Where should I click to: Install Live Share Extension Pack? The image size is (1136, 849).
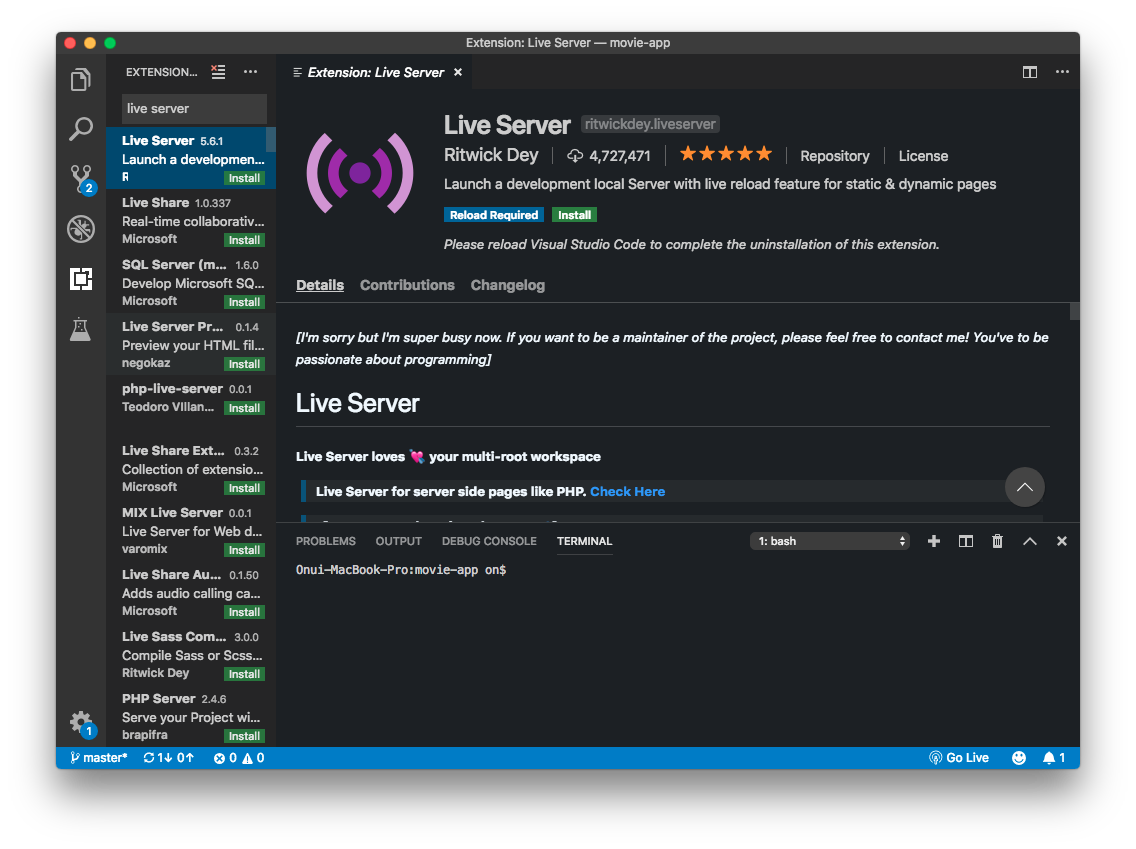pos(244,488)
